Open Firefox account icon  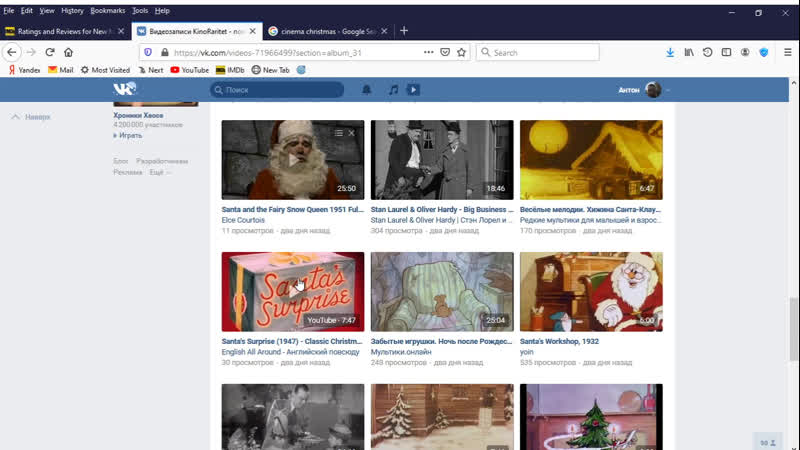pos(745,52)
